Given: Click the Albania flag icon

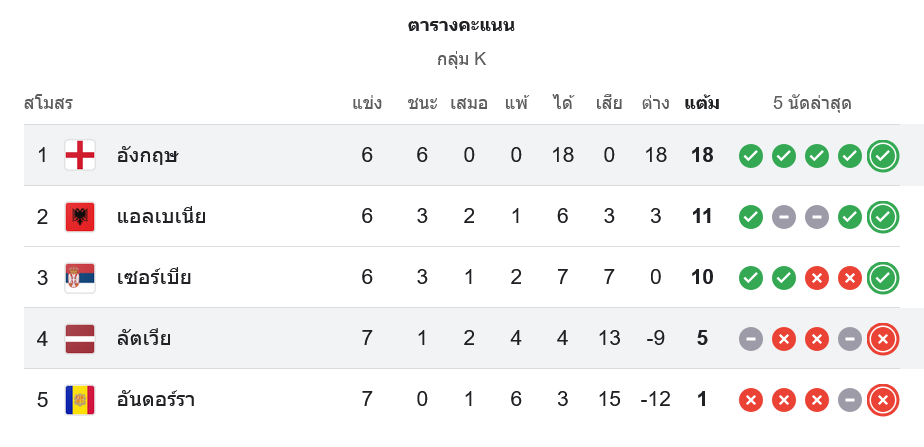Looking at the screenshot, I should [x=80, y=216].
